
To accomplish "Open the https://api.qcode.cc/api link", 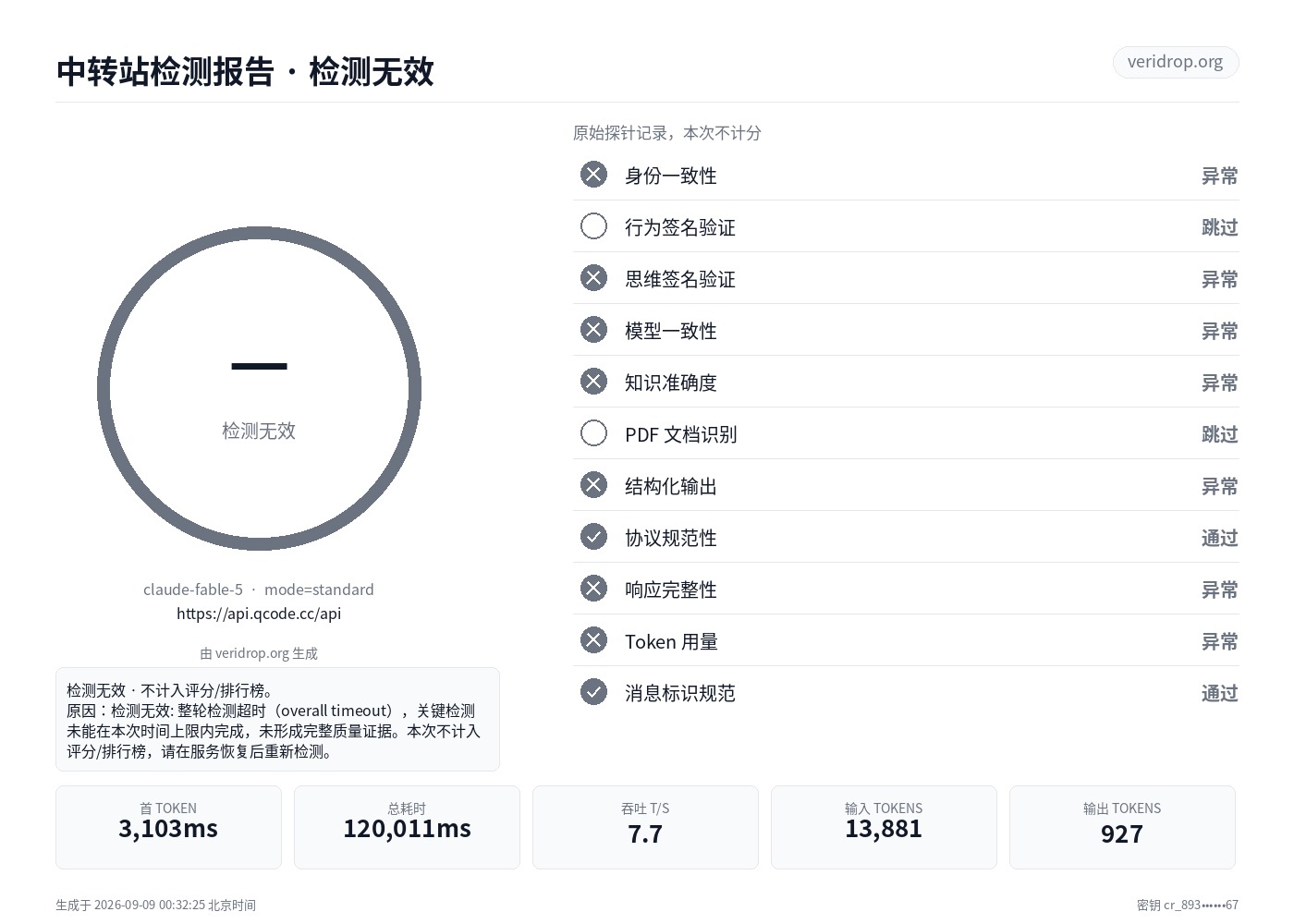I will click(x=259, y=614).
